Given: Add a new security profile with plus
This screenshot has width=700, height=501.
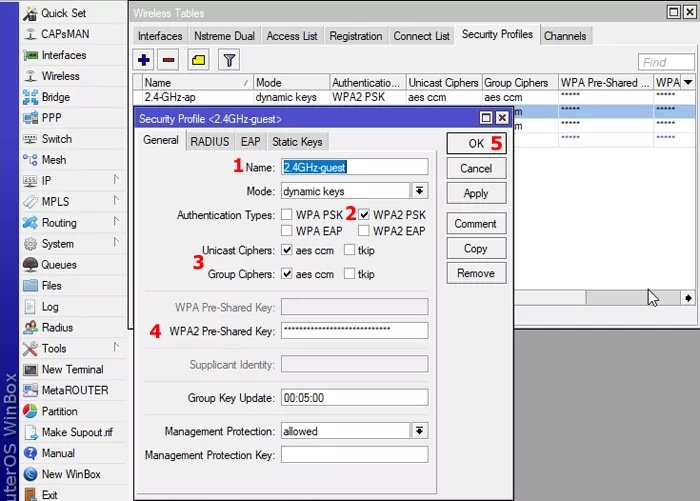Looking at the screenshot, I should point(144,60).
